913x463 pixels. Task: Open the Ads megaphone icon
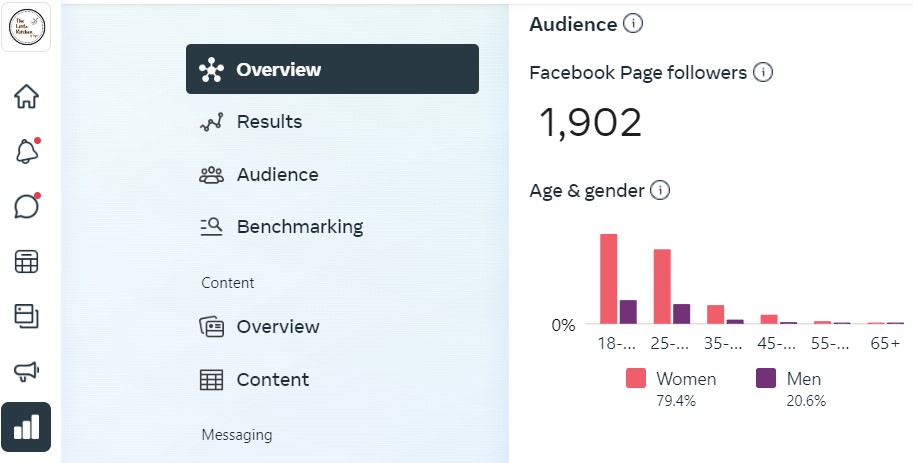[27, 372]
